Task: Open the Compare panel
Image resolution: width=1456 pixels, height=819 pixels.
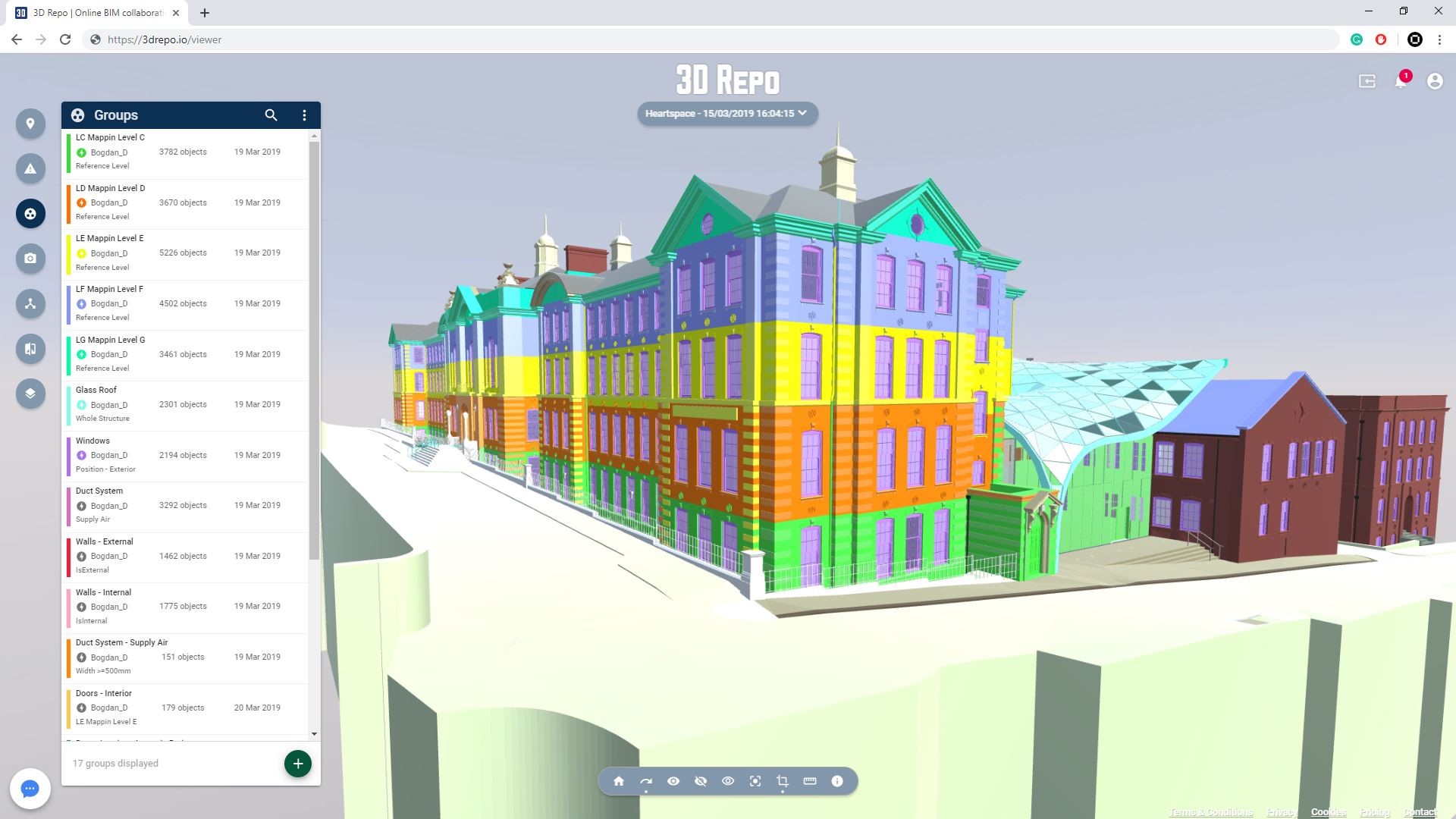Action: point(30,349)
